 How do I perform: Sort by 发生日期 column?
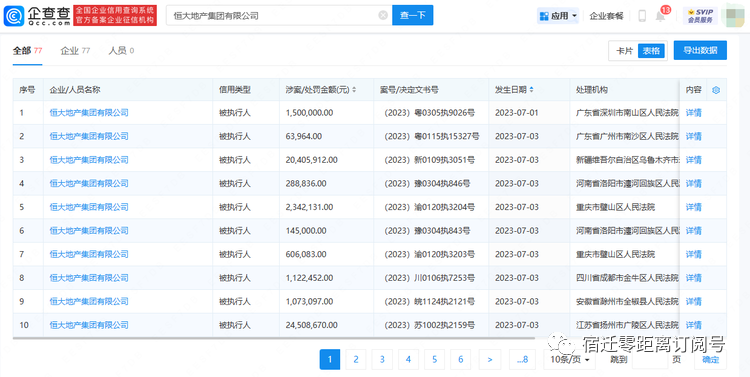tap(531, 90)
